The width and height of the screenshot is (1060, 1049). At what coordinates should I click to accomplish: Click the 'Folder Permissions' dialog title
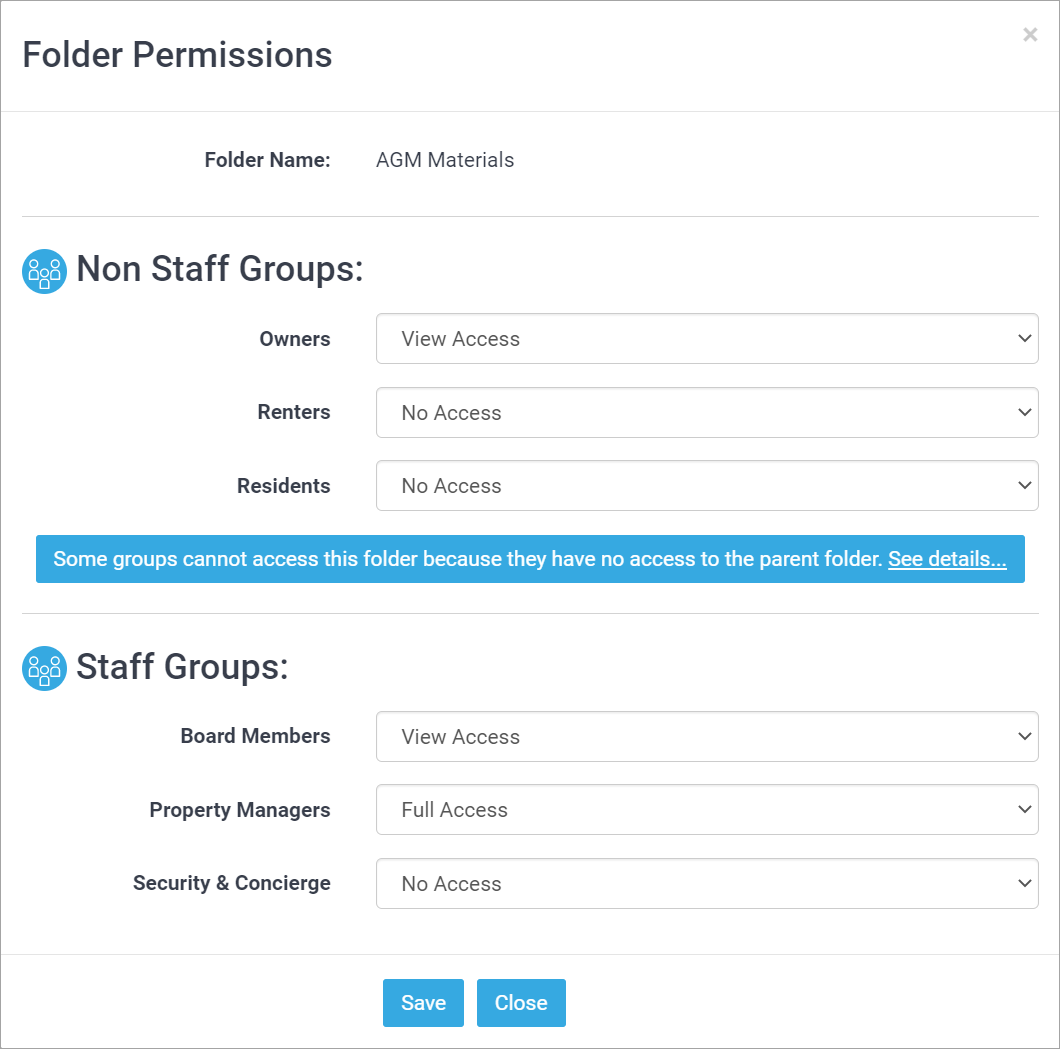point(177,55)
